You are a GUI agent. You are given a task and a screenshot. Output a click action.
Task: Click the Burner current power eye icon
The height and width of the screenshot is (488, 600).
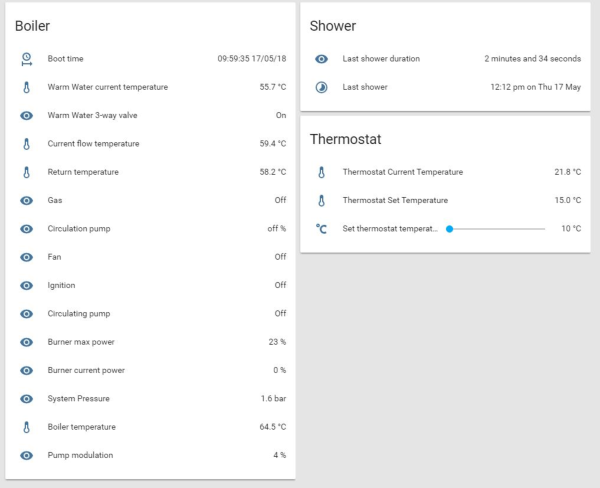point(27,370)
